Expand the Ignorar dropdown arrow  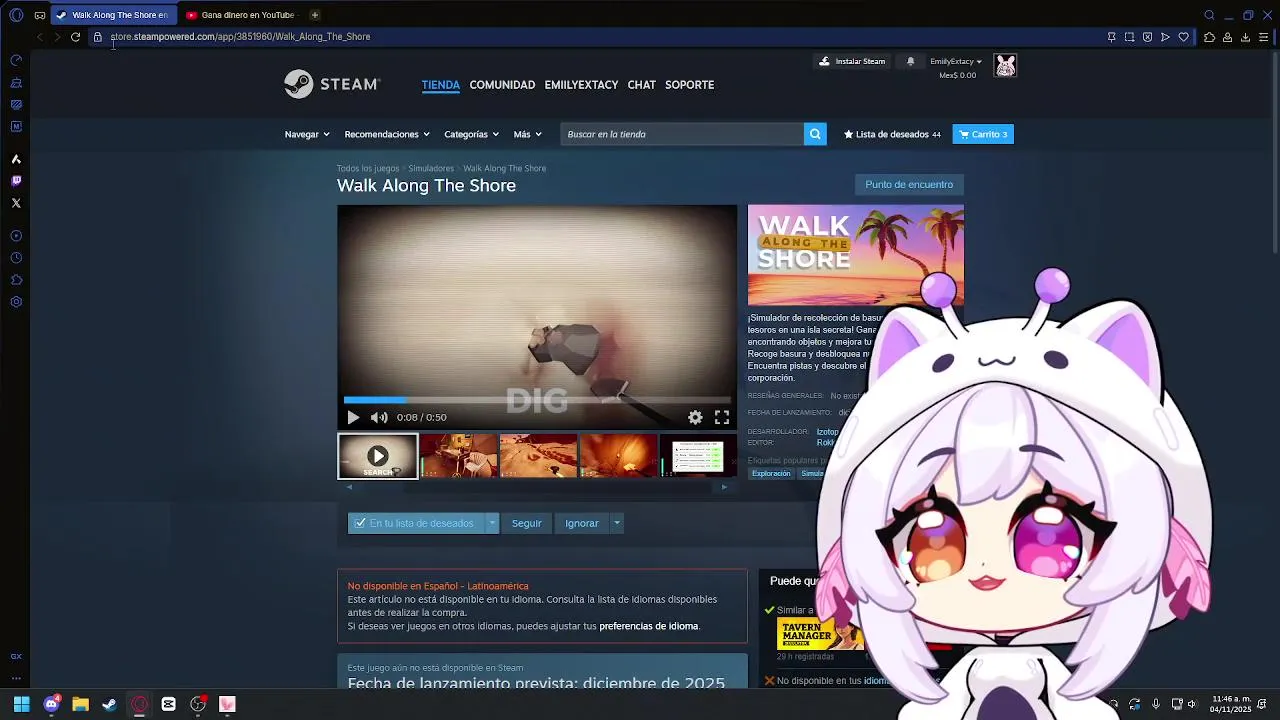pyautogui.click(x=617, y=523)
